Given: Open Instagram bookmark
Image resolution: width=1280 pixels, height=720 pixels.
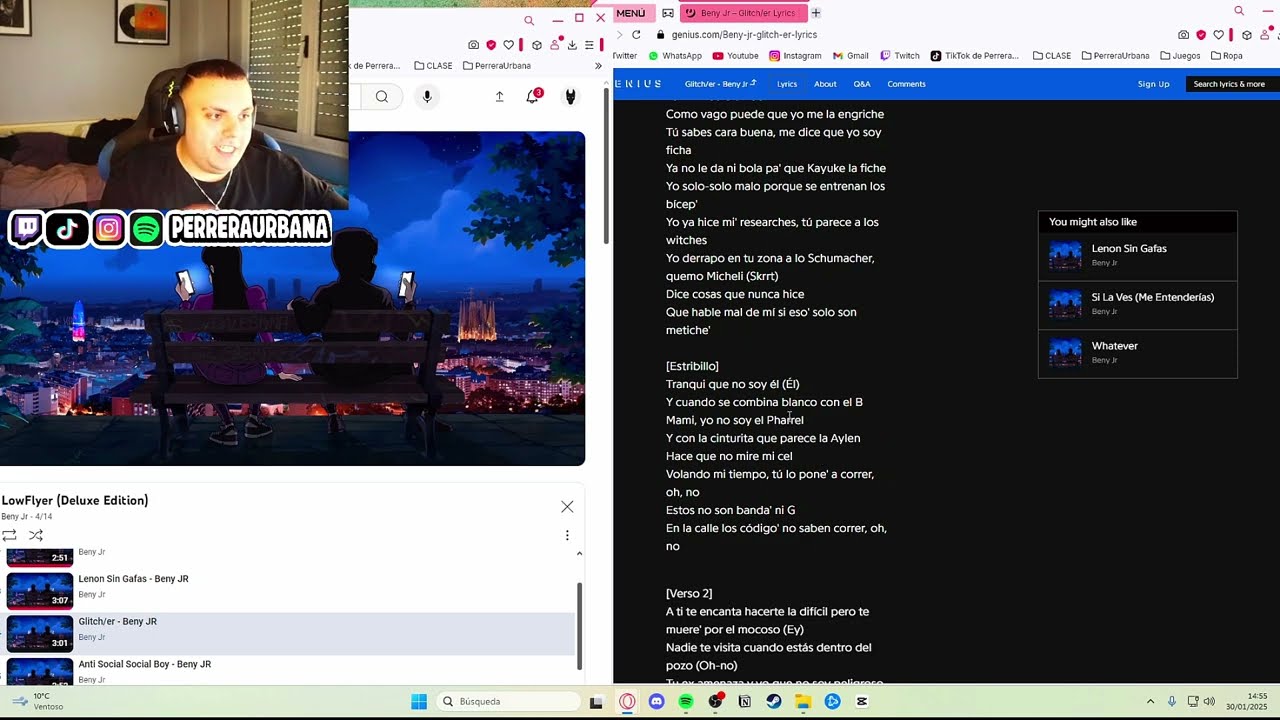Looking at the screenshot, I should (x=795, y=56).
